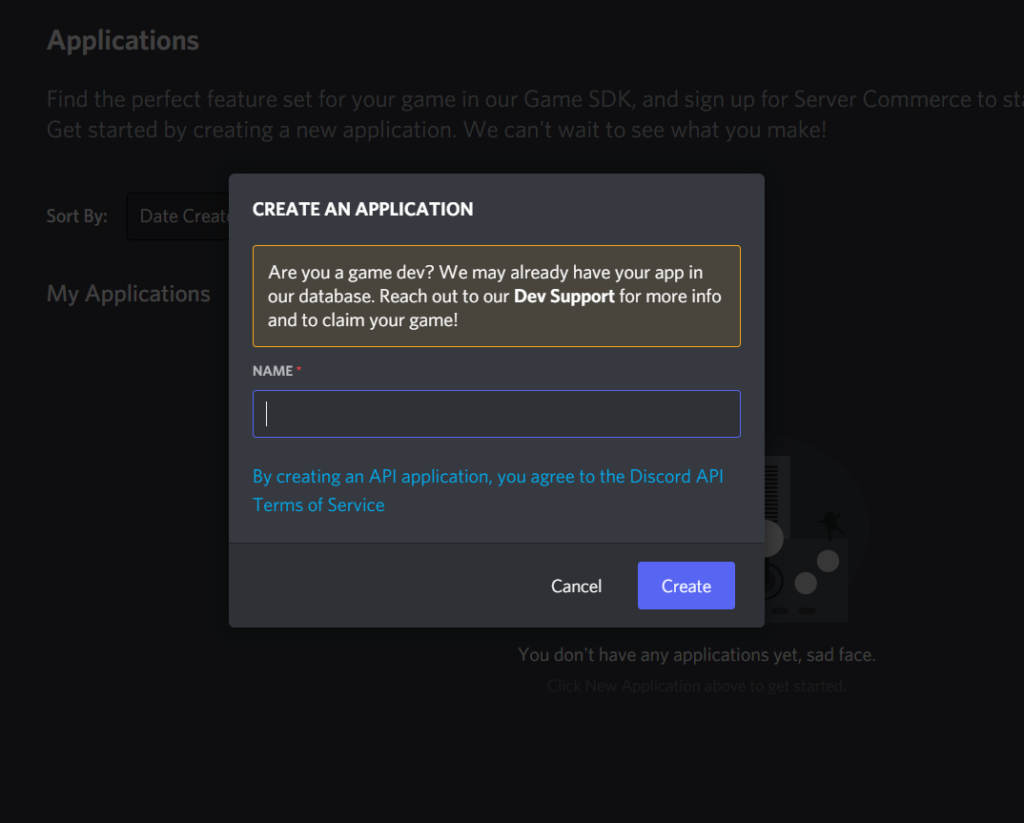Open the Sort By dropdown behind the dialog

[x=178, y=216]
